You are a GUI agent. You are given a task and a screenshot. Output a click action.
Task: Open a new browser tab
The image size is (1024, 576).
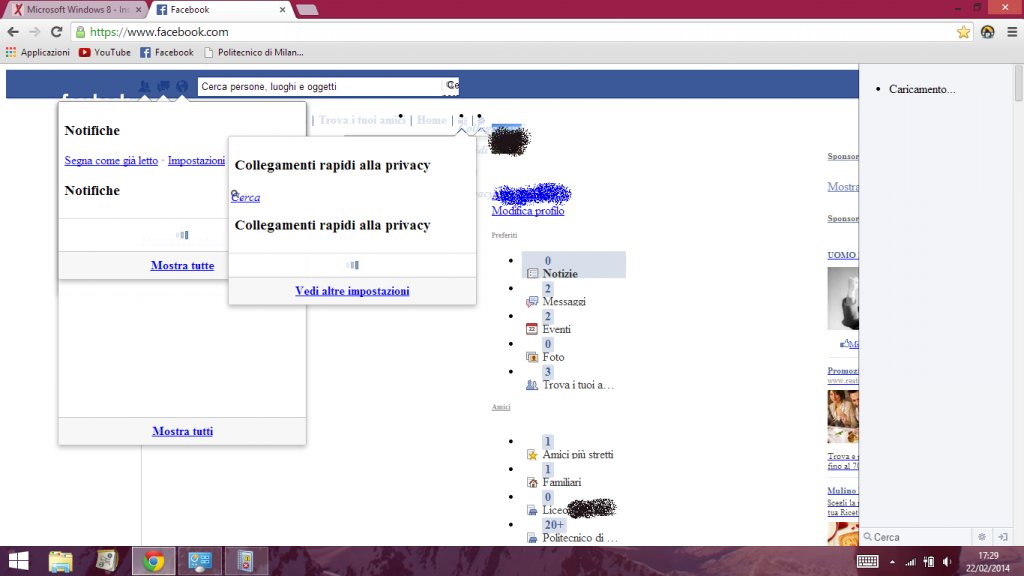pos(307,10)
